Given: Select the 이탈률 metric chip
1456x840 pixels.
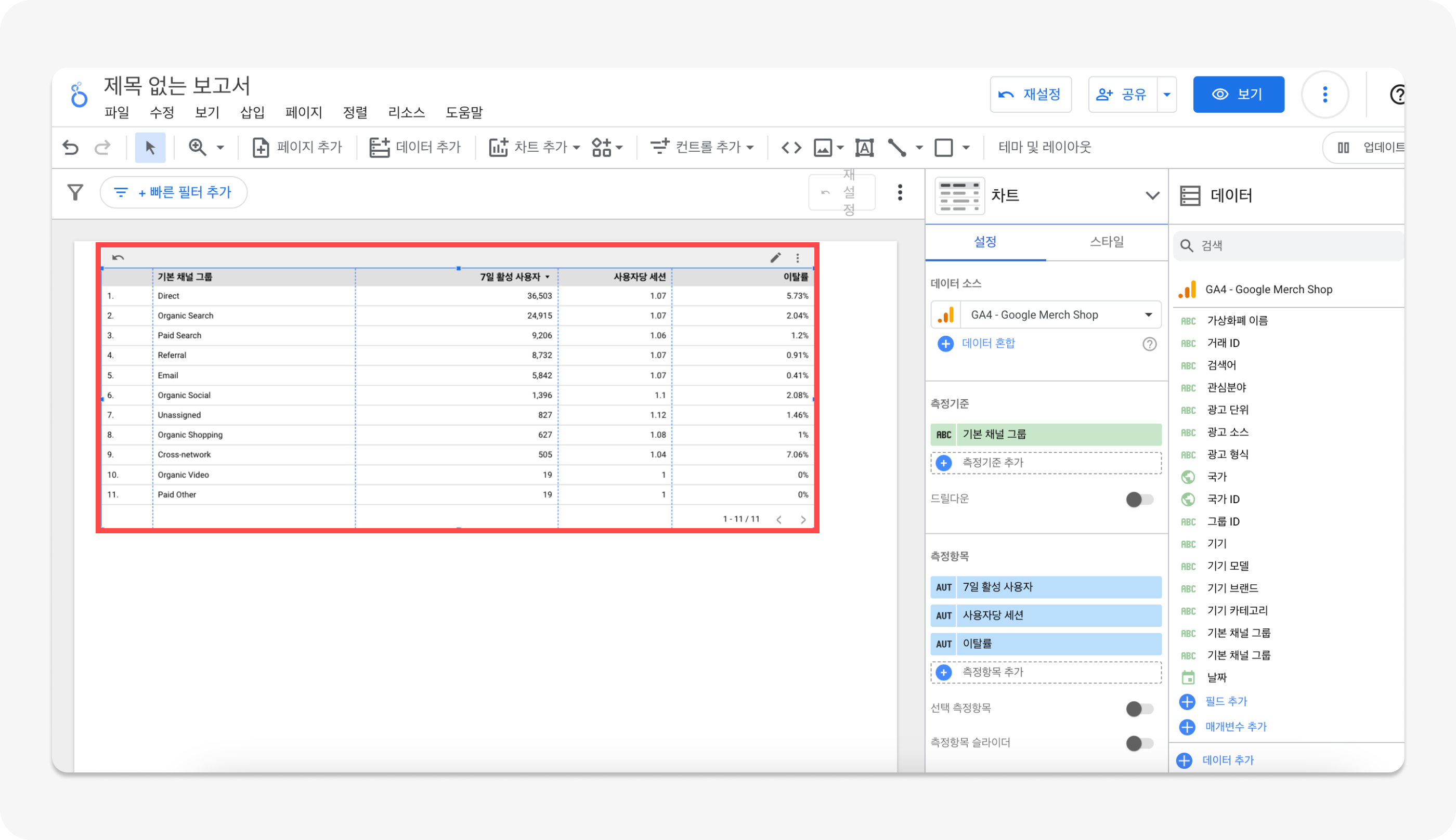Looking at the screenshot, I should coord(1046,644).
